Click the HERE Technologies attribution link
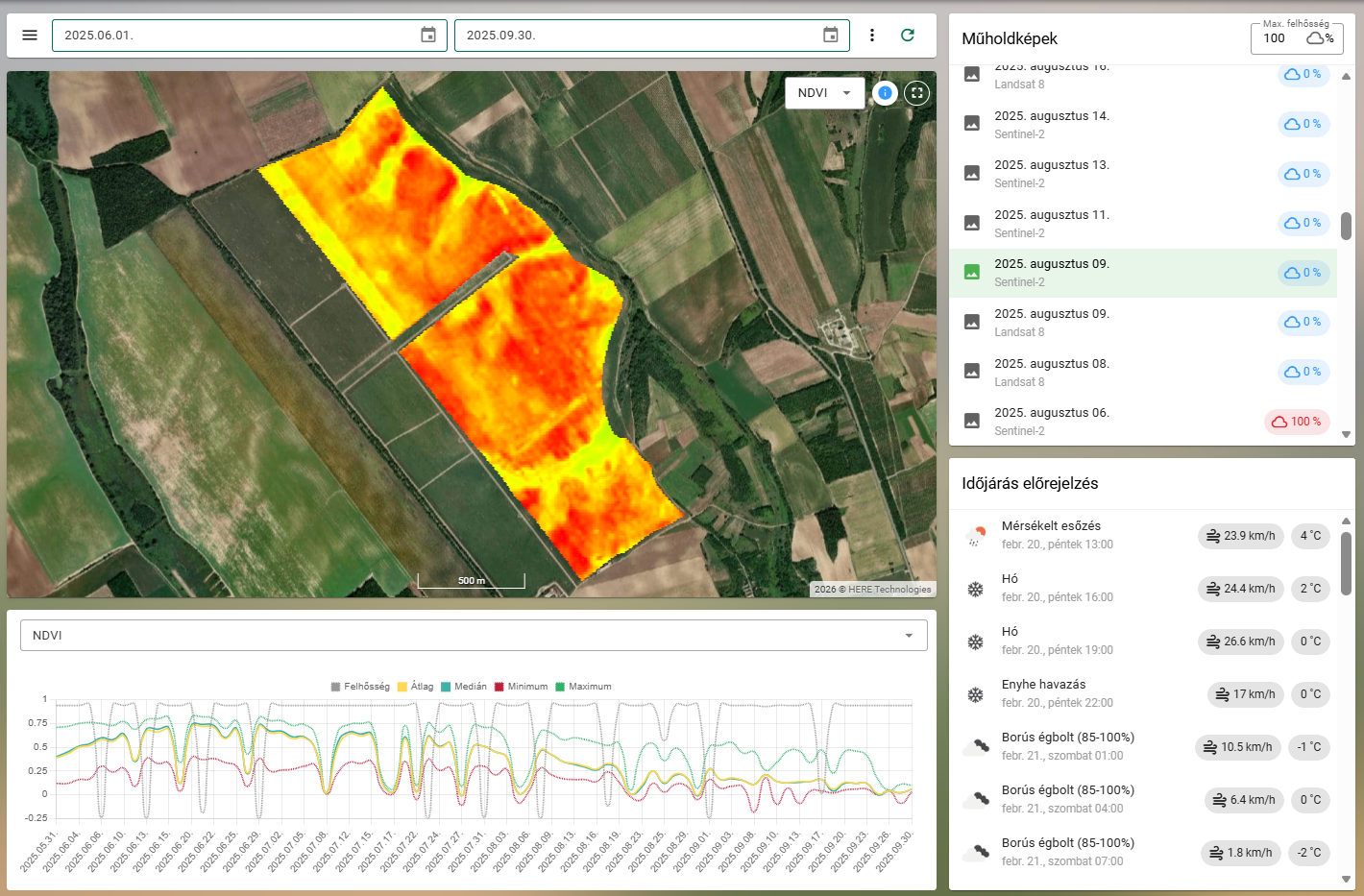1364x896 pixels. tap(889, 590)
